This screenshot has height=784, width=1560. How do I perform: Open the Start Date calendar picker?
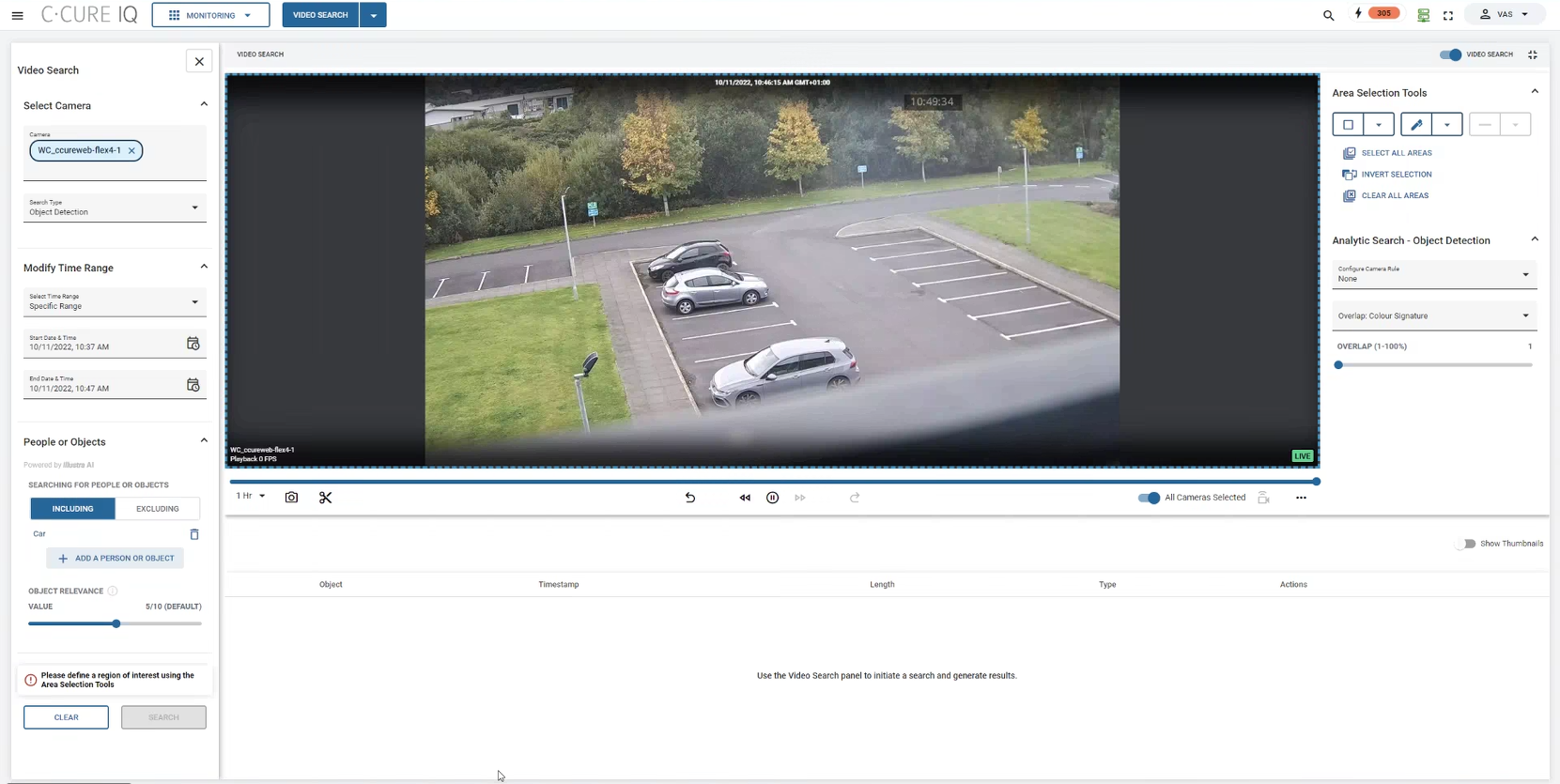(193, 344)
